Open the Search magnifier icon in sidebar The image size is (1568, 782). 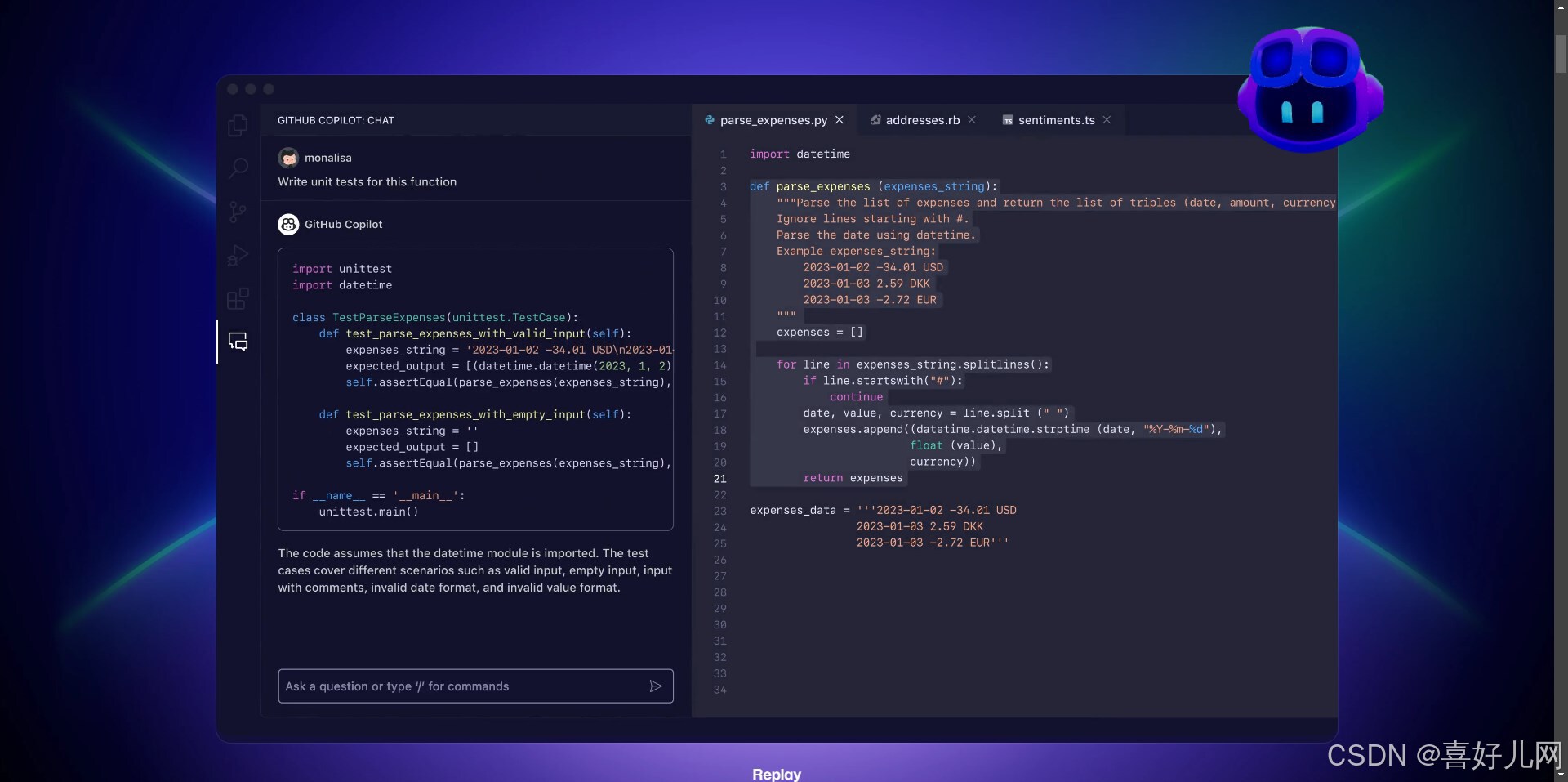coord(238,168)
